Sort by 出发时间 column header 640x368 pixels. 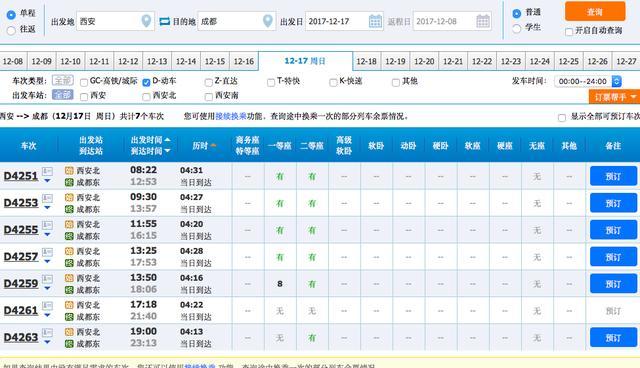coord(150,140)
